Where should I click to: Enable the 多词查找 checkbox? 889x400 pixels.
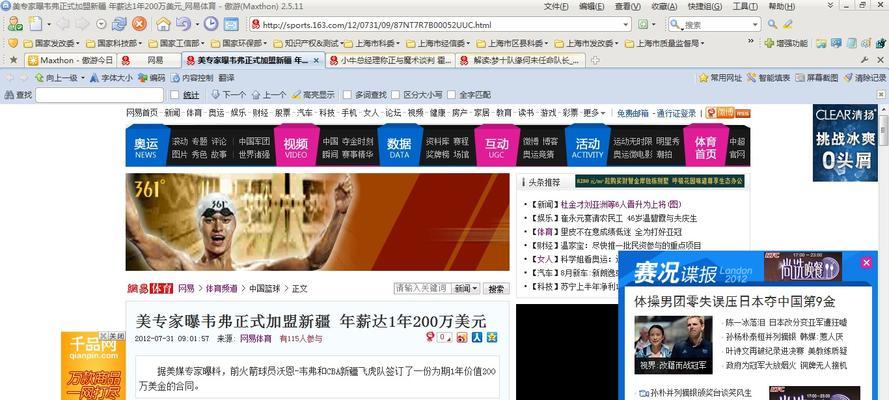346,95
